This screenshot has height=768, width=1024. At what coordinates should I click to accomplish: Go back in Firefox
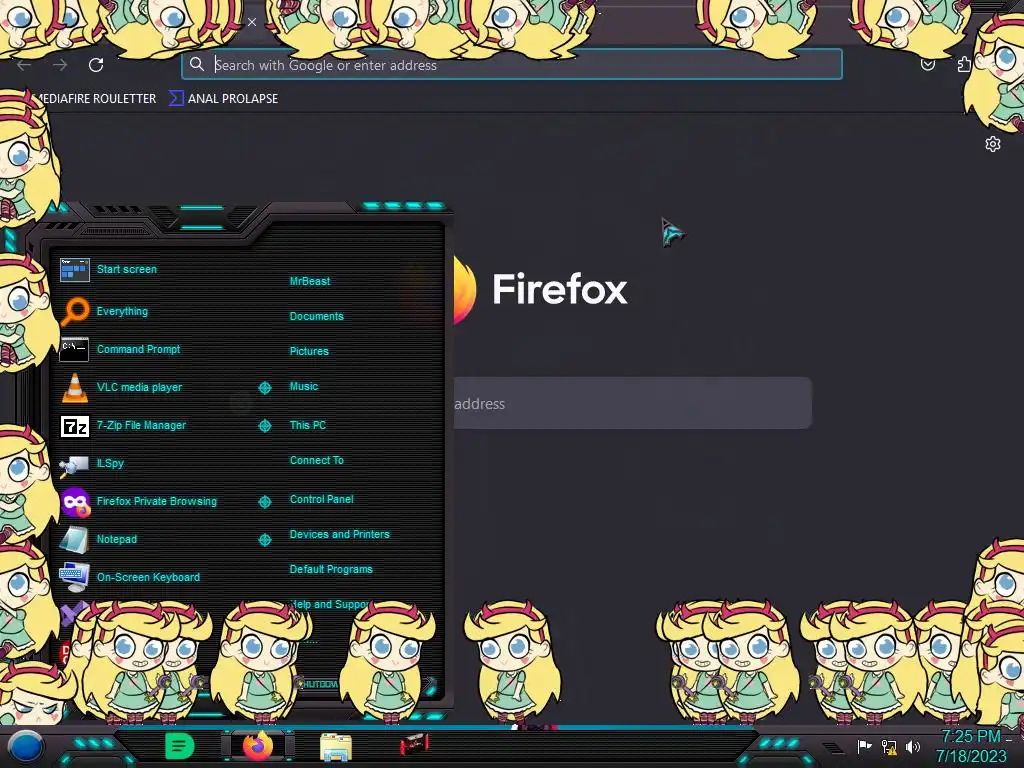coord(24,65)
